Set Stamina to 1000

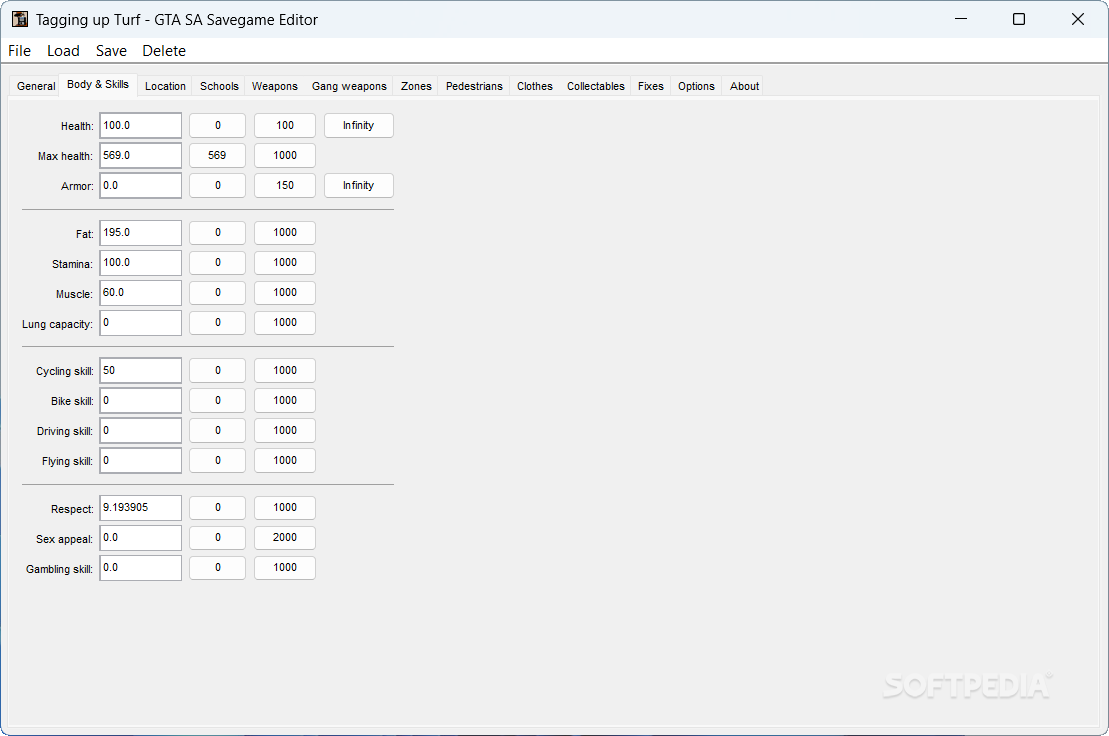point(285,263)
